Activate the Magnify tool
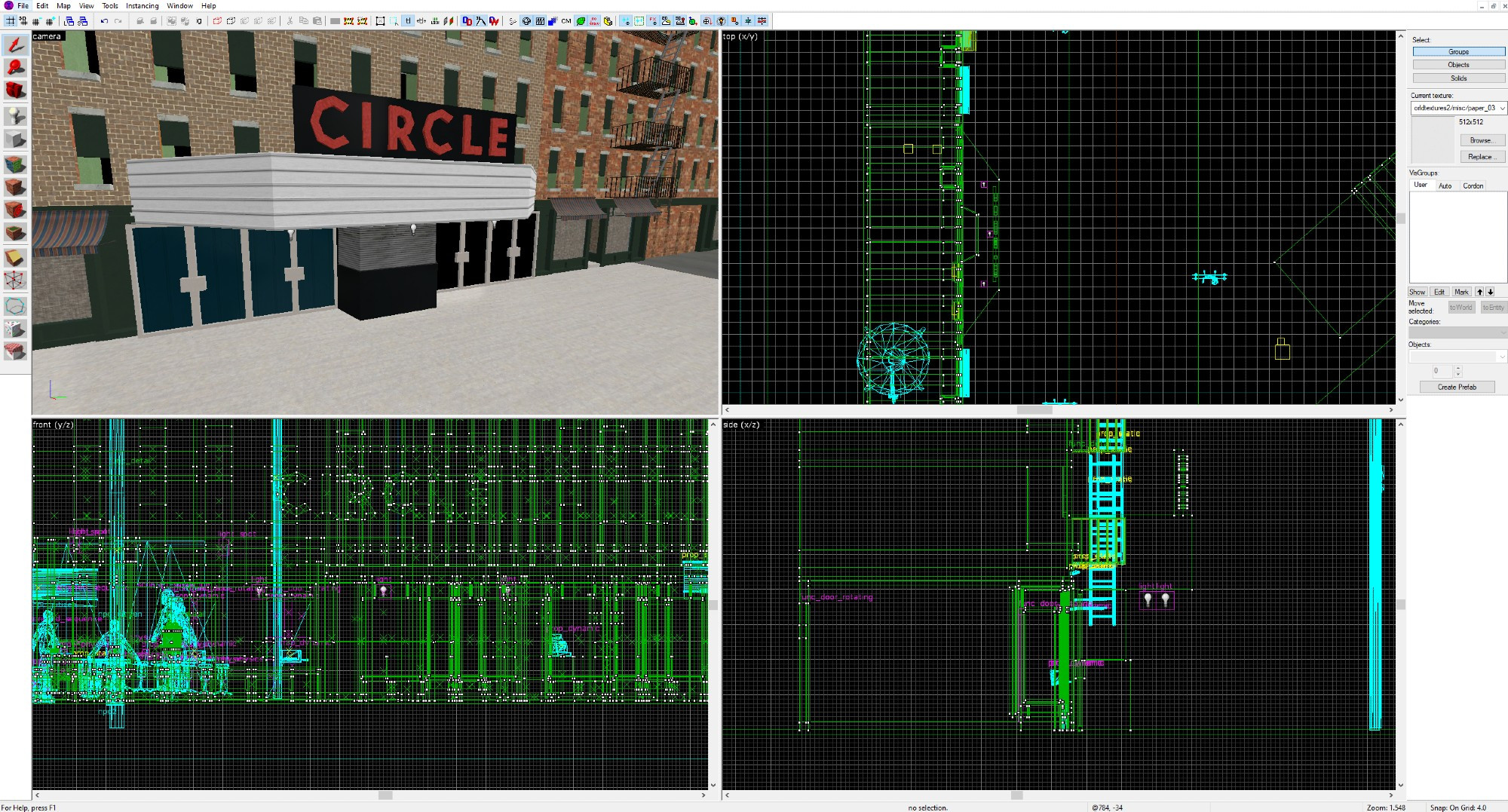This screenshot has height=812, width=1508. [15, 68]
